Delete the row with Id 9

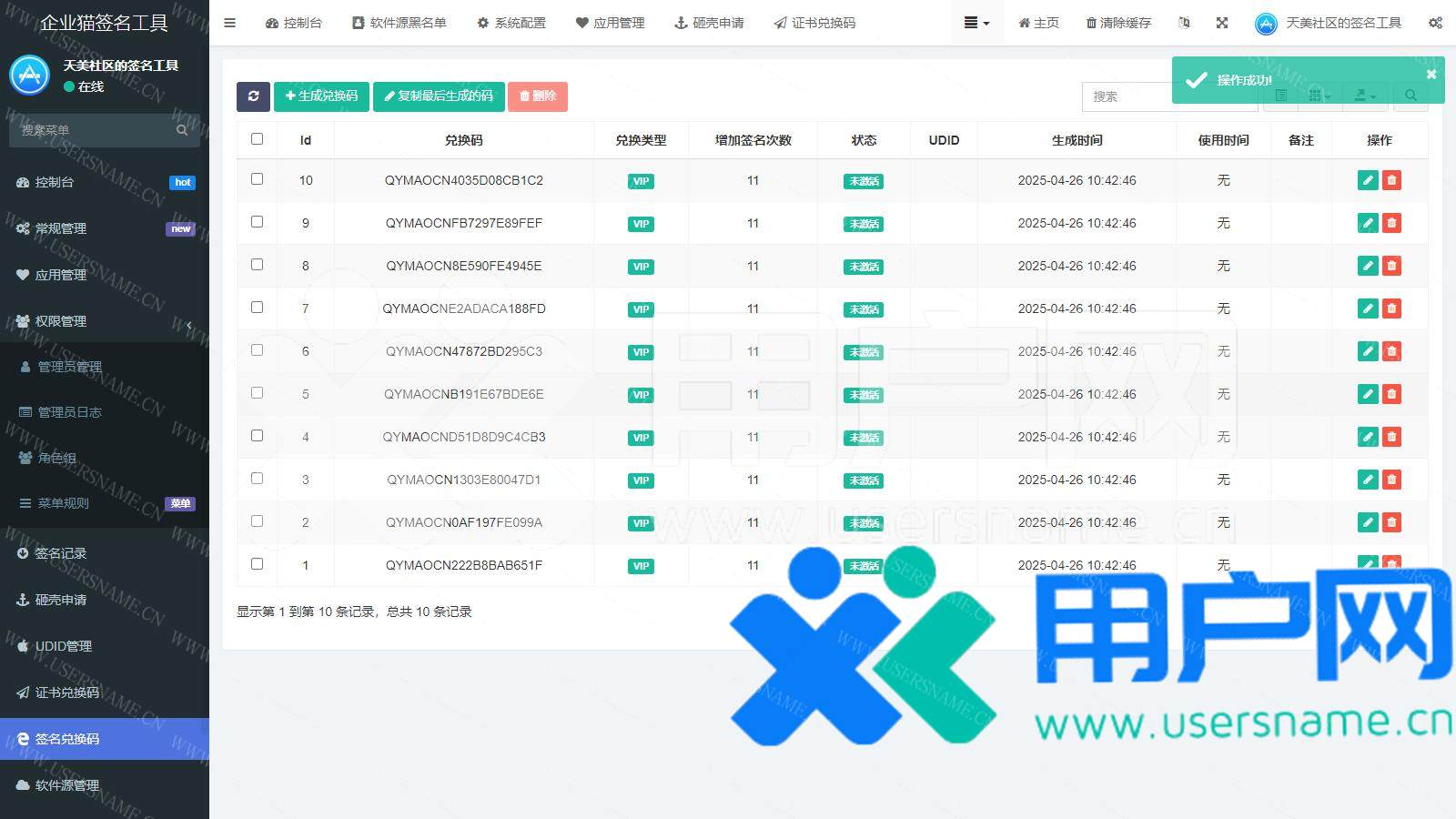tap(1391, 223)
